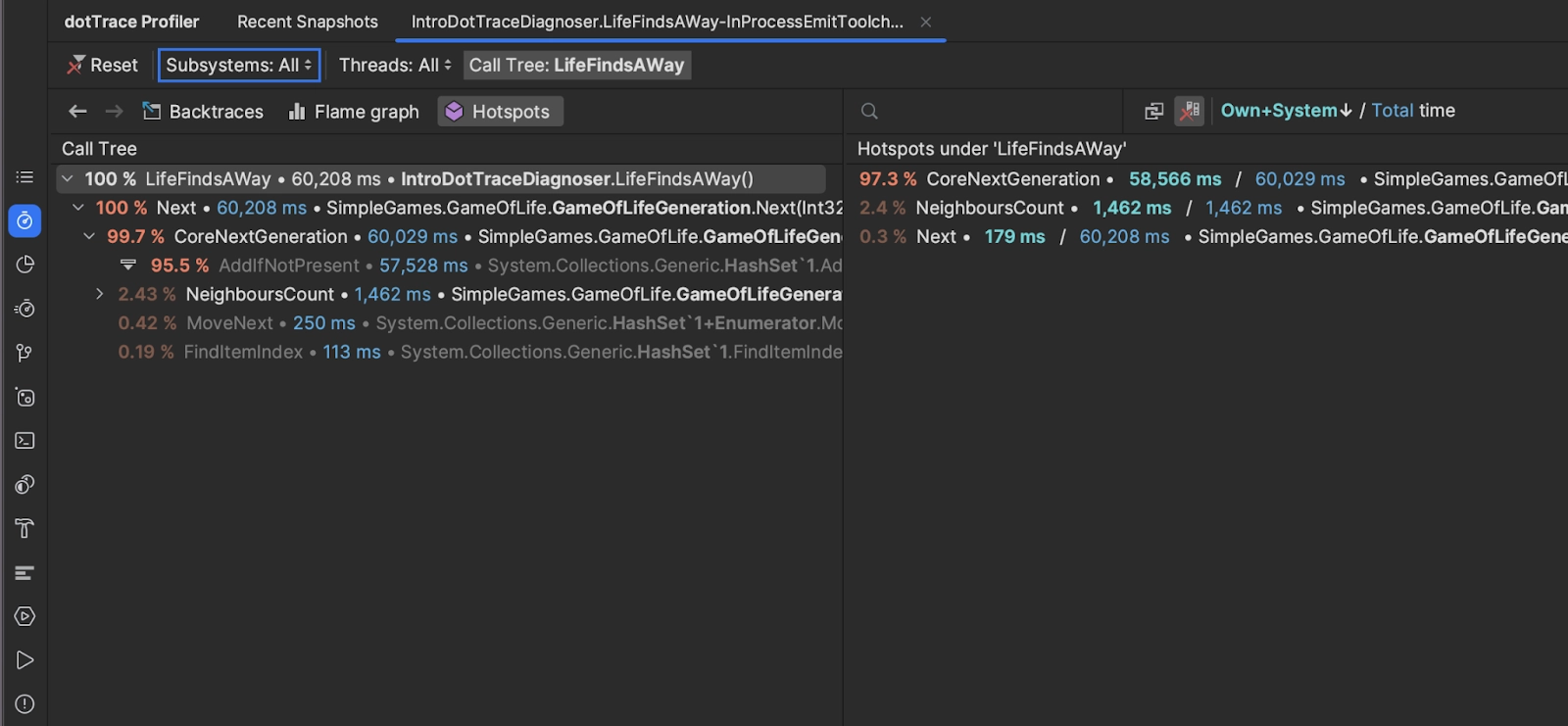This screenshot has height=726, width=1568.
Task: Click the open in new window icon
Action: (x=1154, y=112)
